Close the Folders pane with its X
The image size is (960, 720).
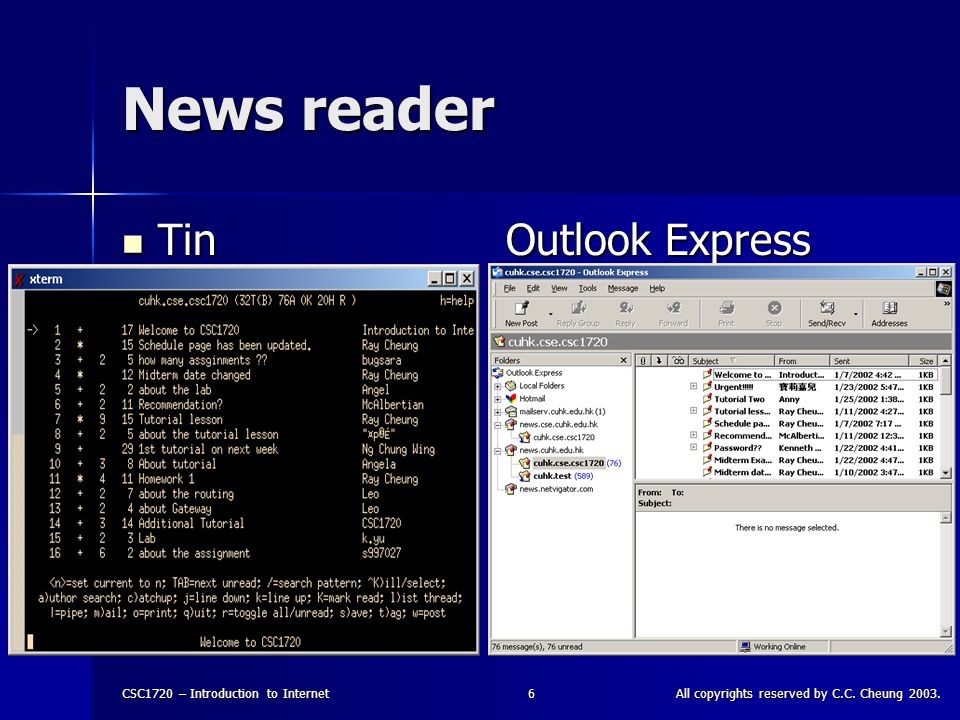point(623,360)
